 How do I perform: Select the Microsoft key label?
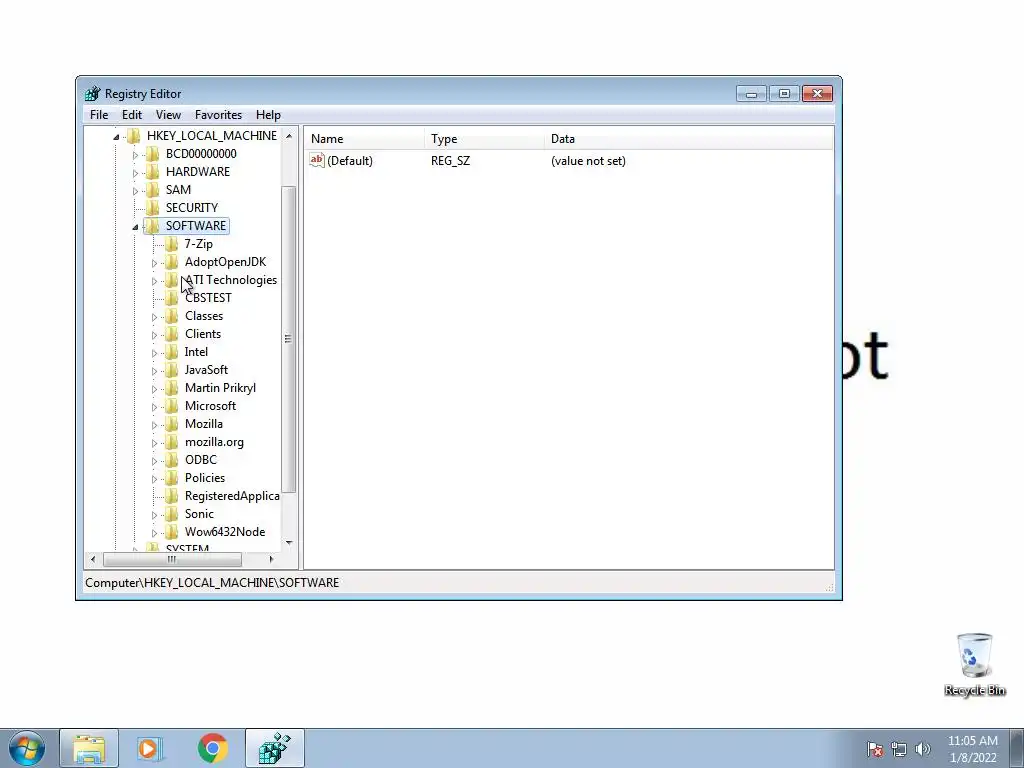210,406
